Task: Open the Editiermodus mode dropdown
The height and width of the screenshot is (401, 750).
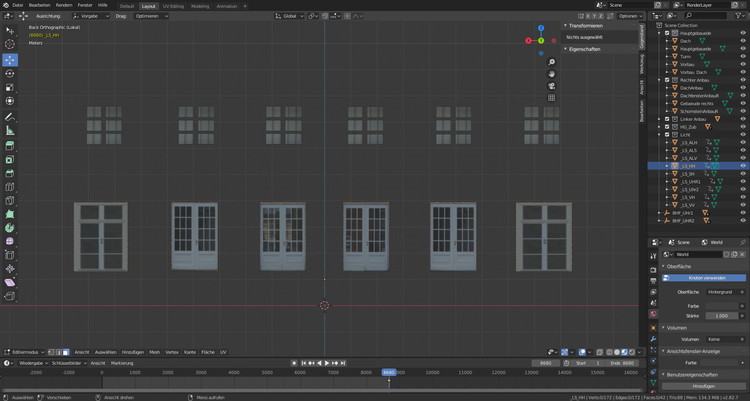Action: pos(24,352)
